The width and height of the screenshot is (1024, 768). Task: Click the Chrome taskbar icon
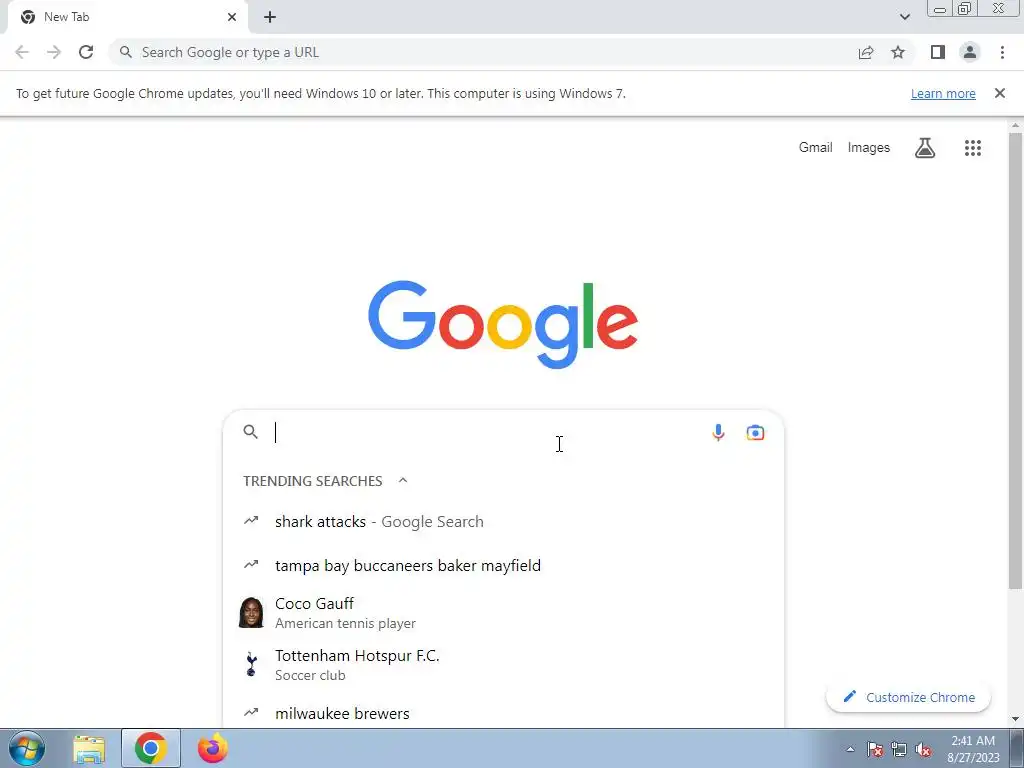pyautogui.click(x=150, y=748)
